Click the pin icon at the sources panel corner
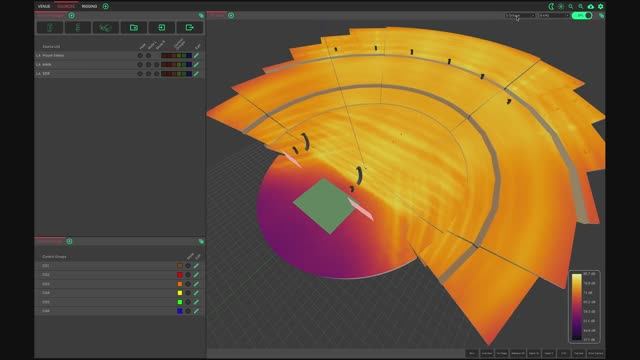Image resolution: width=640 pixels, height=360 pixels. point(201,16)
